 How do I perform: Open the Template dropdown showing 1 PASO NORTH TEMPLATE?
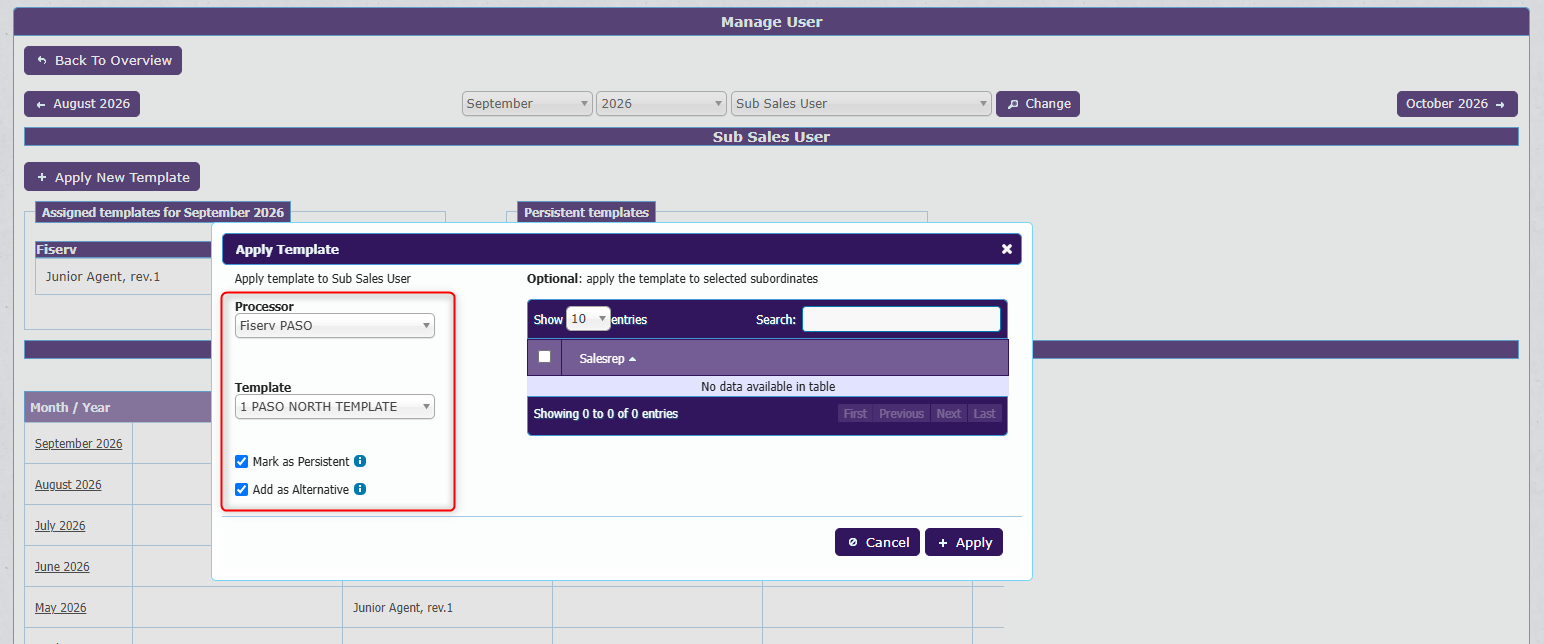pyautogui.click(x=335, y=407)
